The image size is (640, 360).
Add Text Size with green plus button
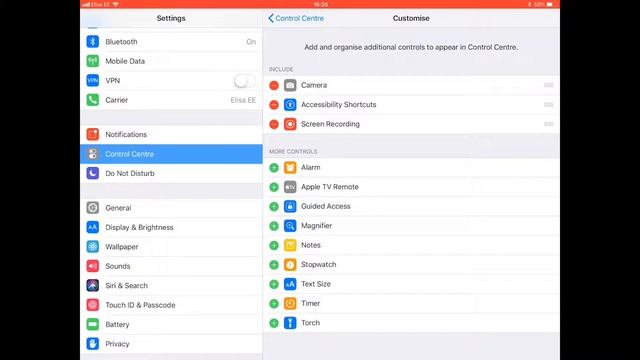pos(274,284)
